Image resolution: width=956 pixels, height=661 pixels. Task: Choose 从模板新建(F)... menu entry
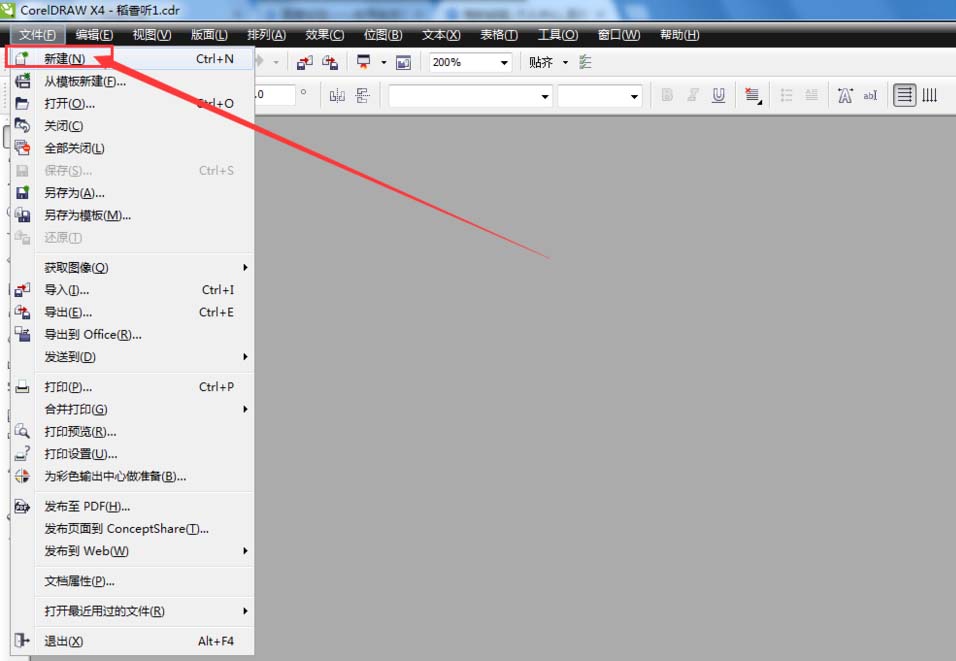tap(132, 81)
